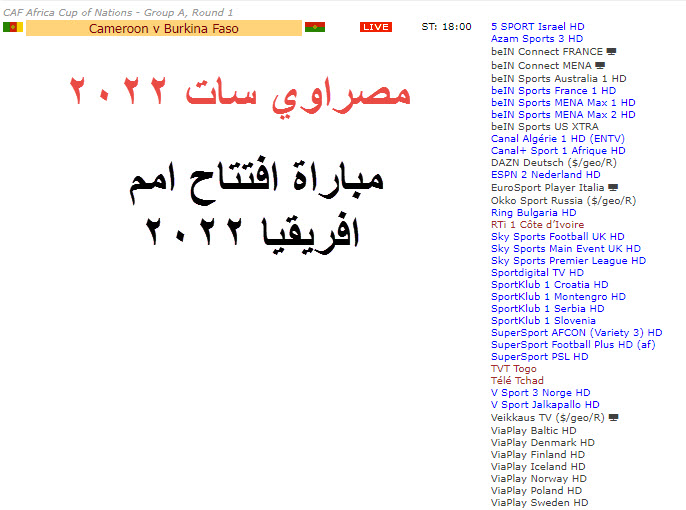This screenshot has height=510, width=686.
Task: Open 5 SPORT Israel HD channel link
Action: pyautogui.click(x=538, y=27)
